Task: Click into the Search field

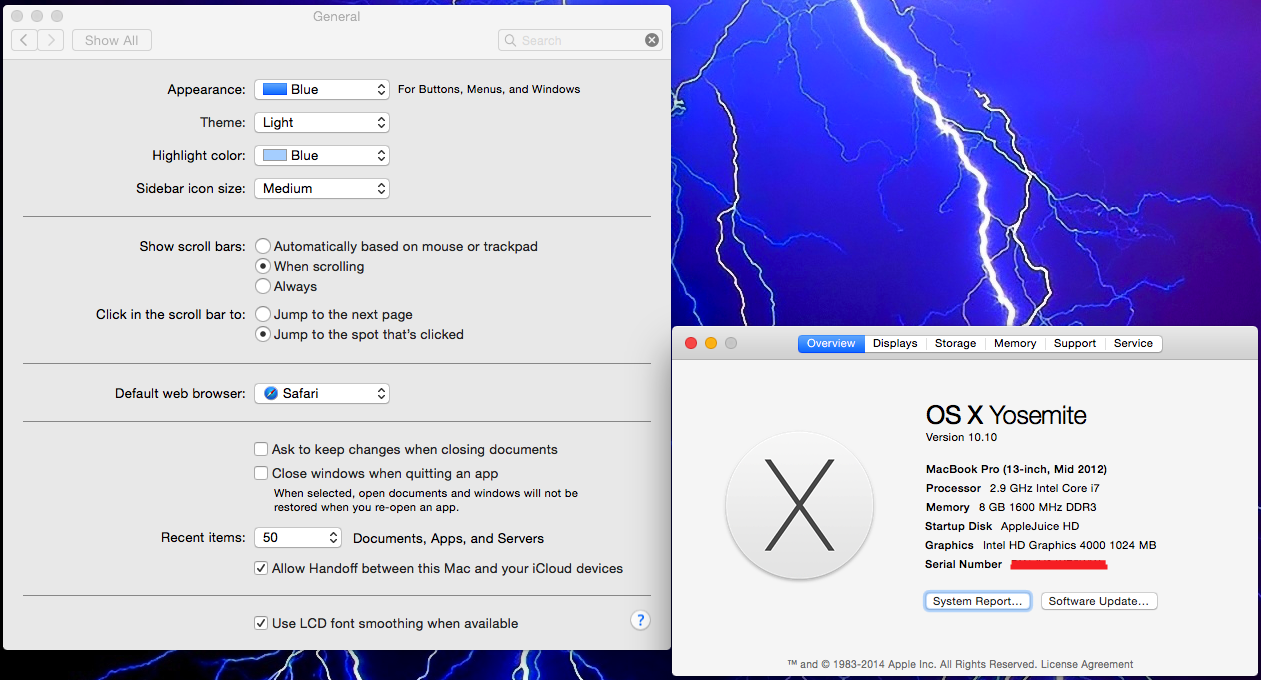Action: pos(580,40)
